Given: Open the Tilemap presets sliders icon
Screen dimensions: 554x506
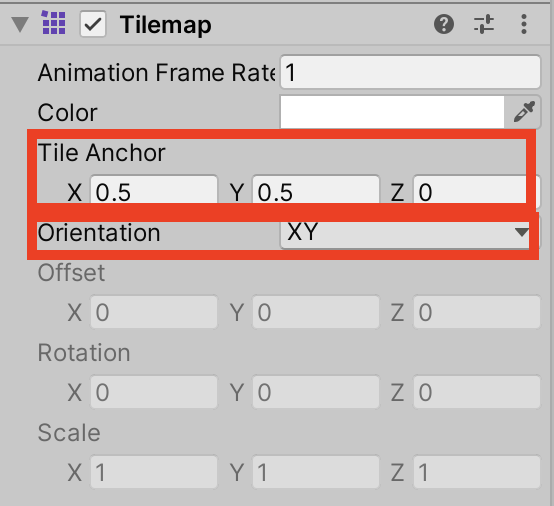Looking at the screenshot, I should [x=484, y=24].
